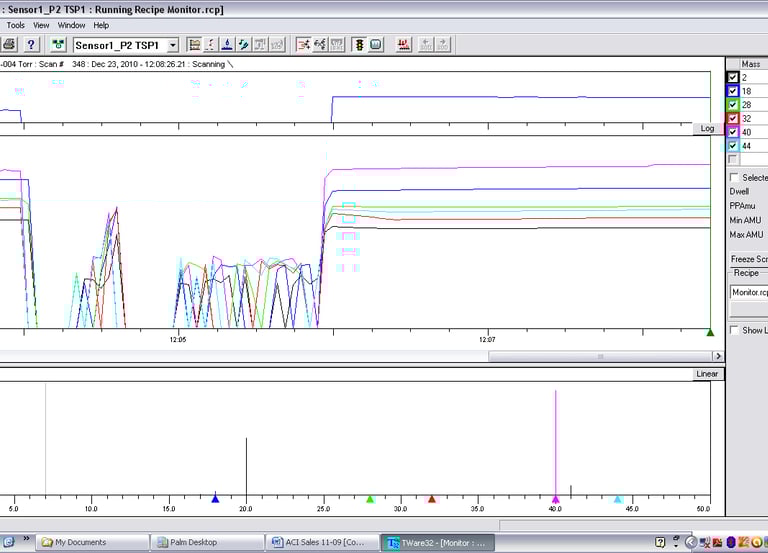Uncheck the mass 18 checkbox
This screenshot has height=553, width=768.
pyautogui.click(x=733, y=91)
